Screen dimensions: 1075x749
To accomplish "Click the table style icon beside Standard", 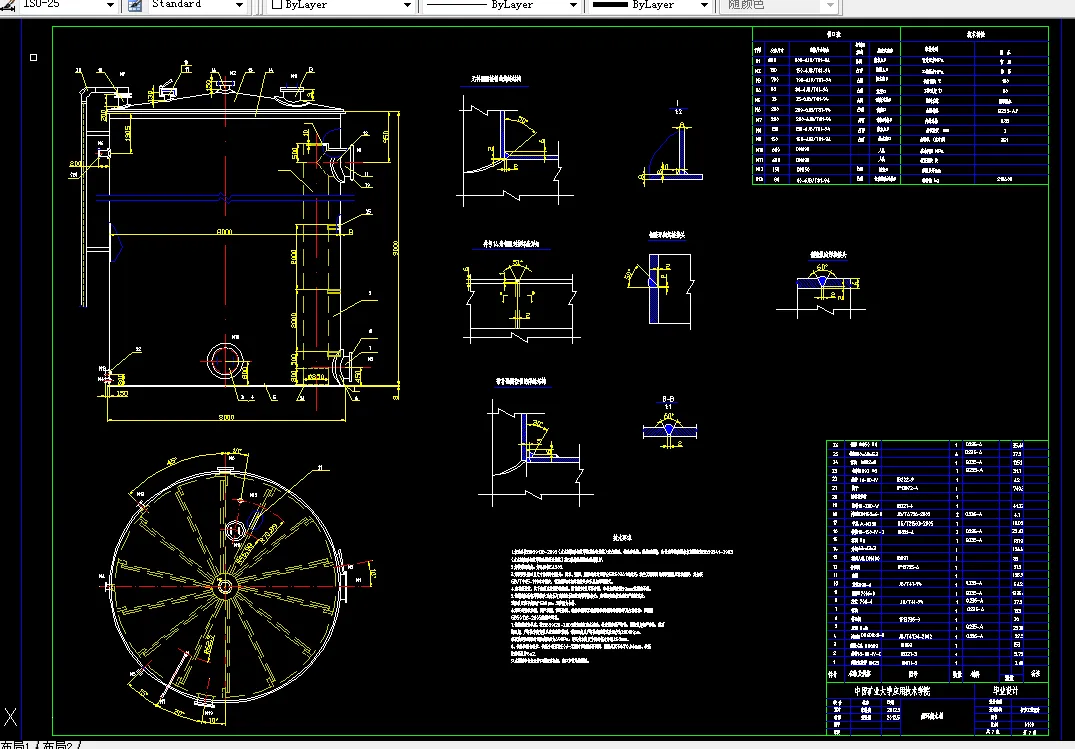I will (x=136, y=5).
